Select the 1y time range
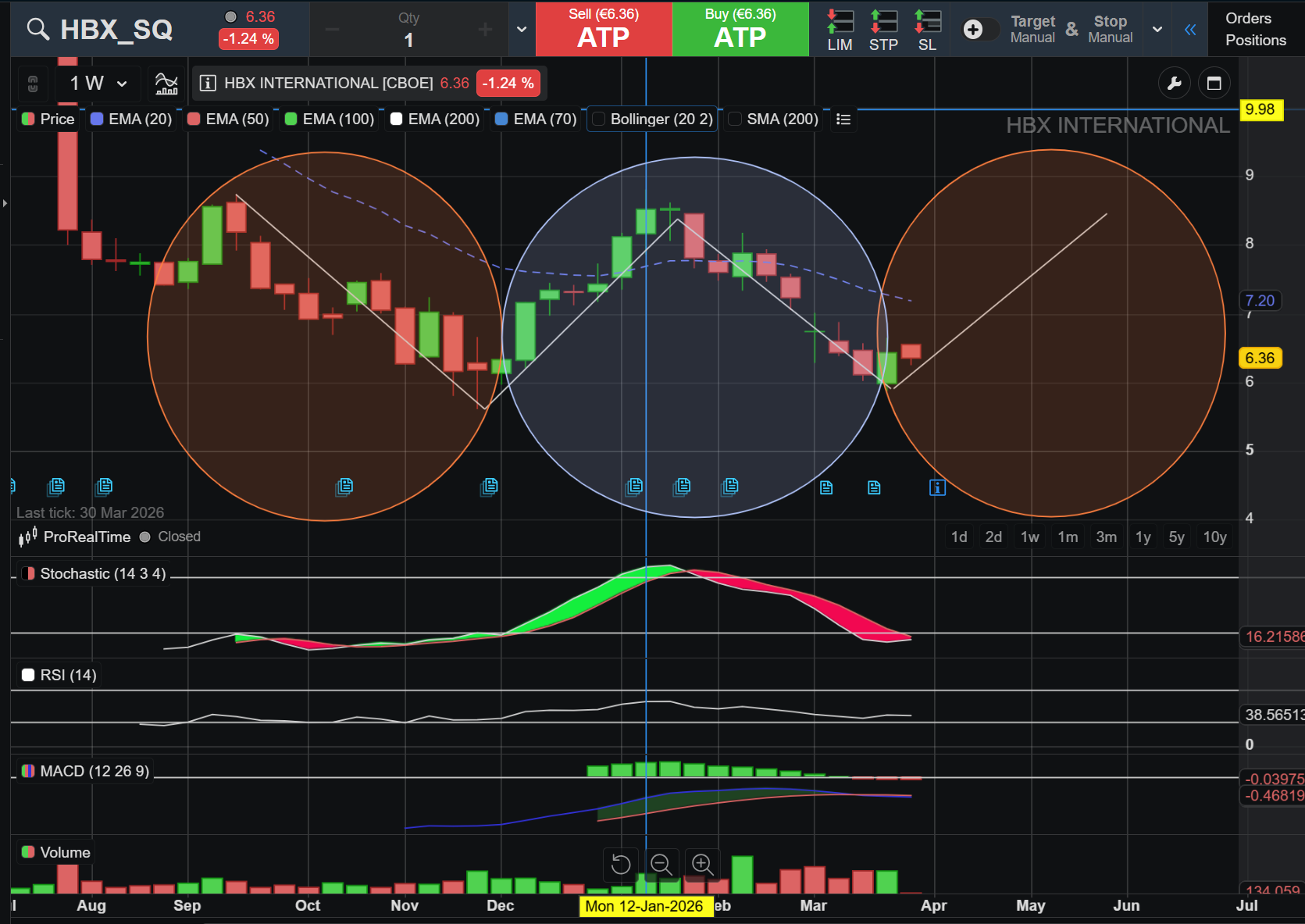This screenshot has height=924, width=1305. (x=1143, y=537)
